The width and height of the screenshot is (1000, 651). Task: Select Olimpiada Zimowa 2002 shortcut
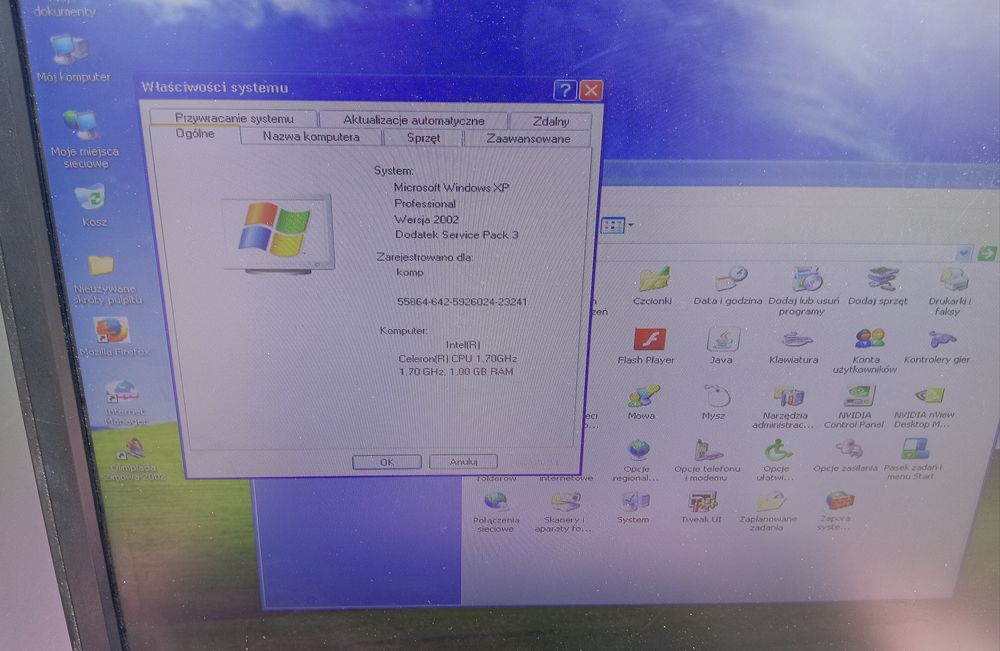(135, 458)
